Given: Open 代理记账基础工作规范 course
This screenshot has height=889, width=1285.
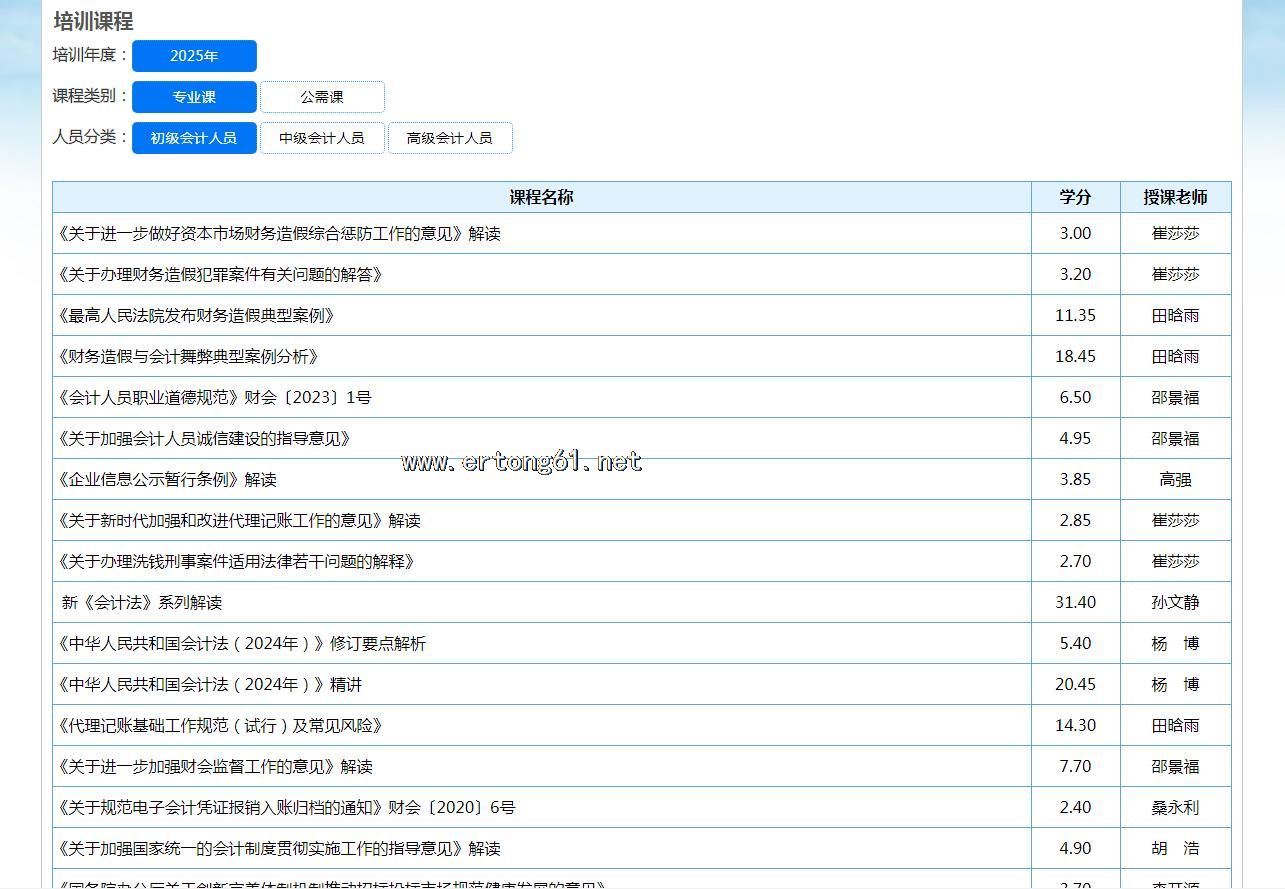Looking at the screenshot, I should (x=221, y=725).
